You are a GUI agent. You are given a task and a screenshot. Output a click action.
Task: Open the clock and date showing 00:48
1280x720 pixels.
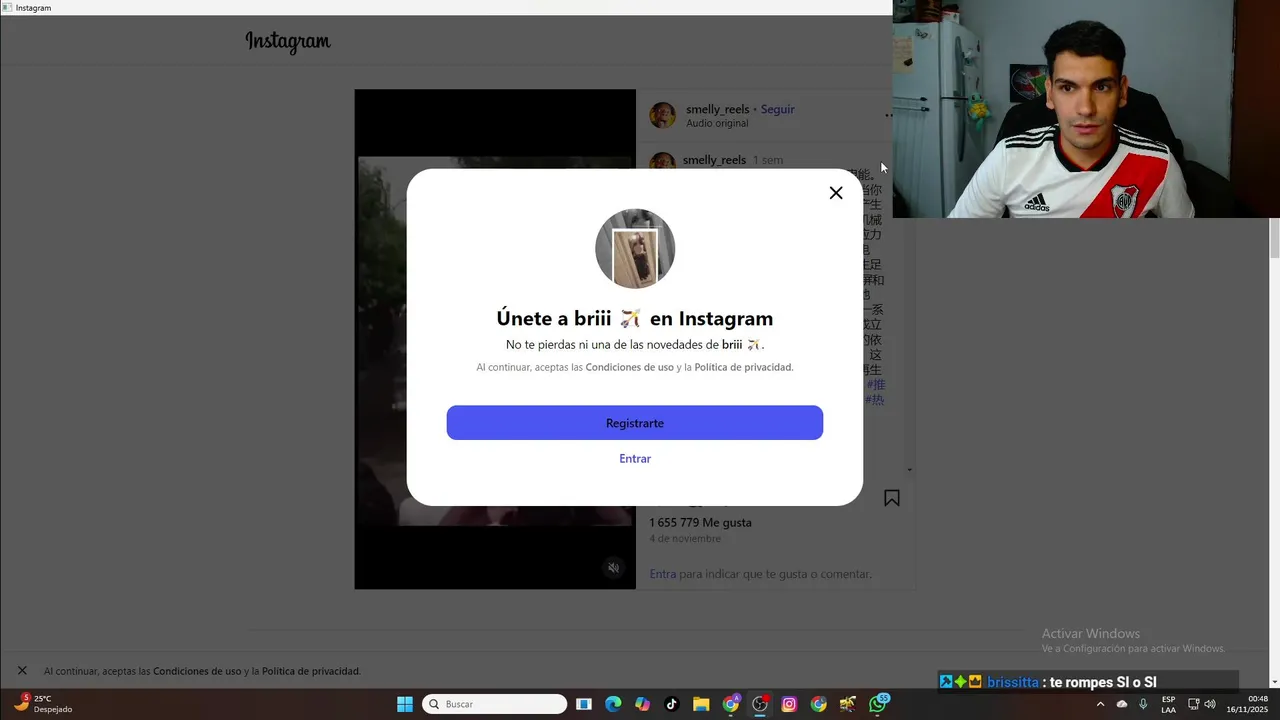click(x=1247, y=704)
